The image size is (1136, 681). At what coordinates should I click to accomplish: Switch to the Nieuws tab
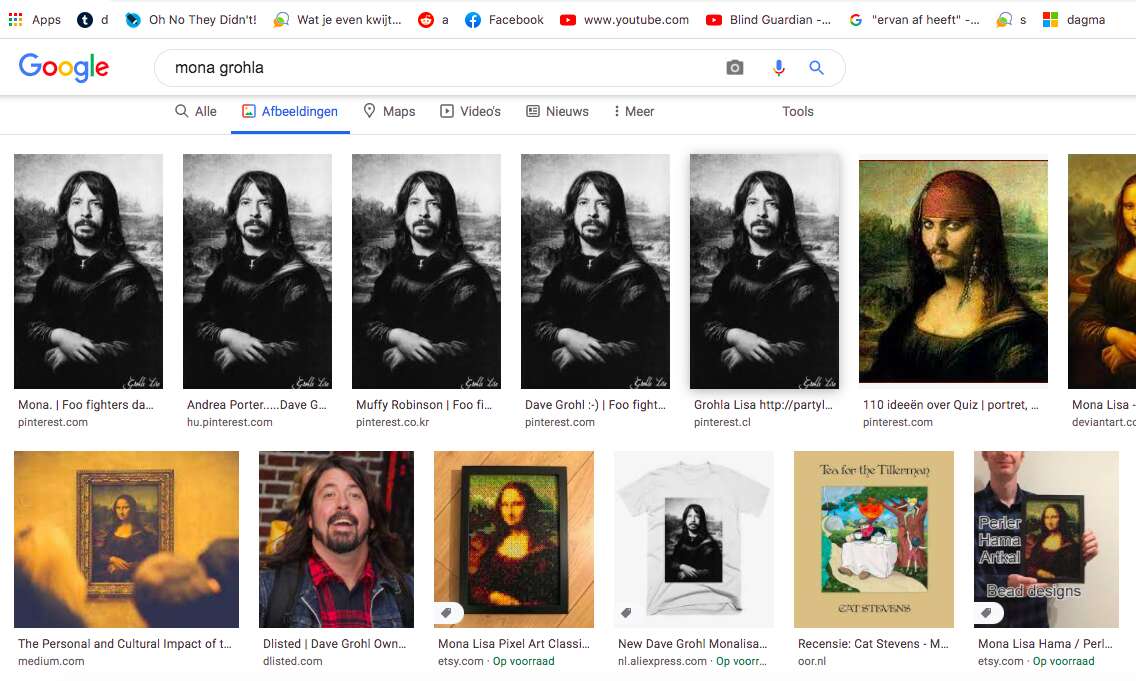[x=557, y=111]
